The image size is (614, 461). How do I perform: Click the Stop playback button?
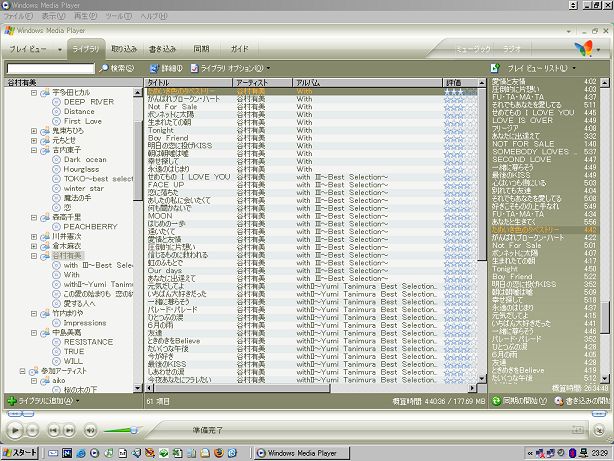click(33, 430)
